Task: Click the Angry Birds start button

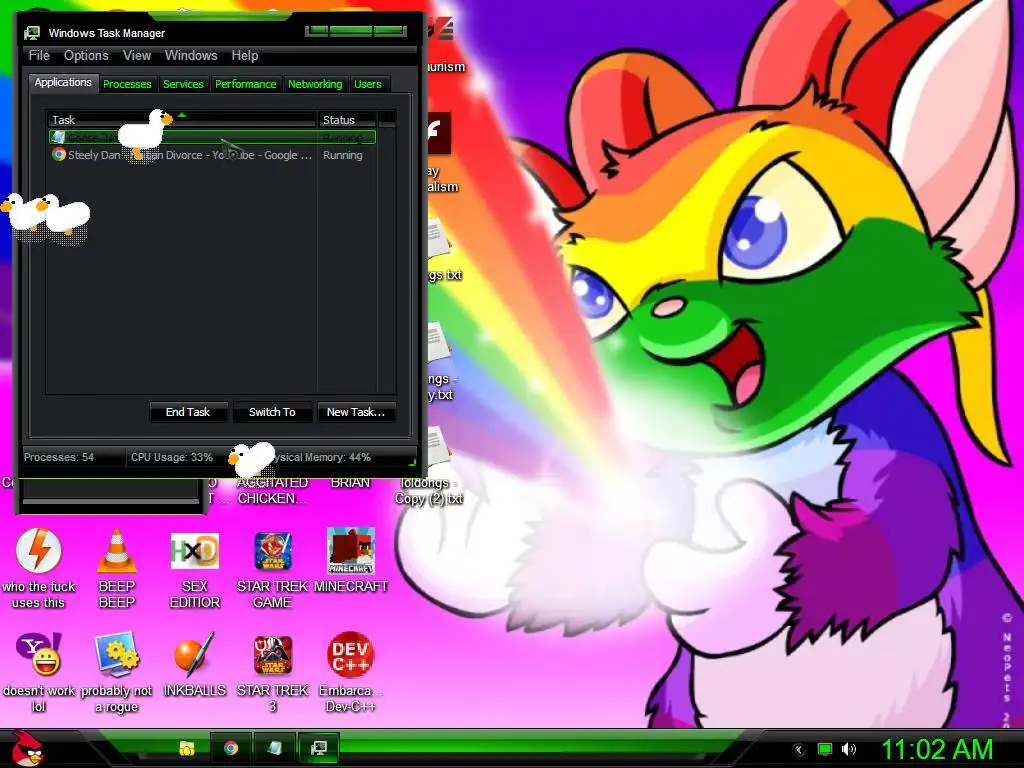Action: pos(27,748)
